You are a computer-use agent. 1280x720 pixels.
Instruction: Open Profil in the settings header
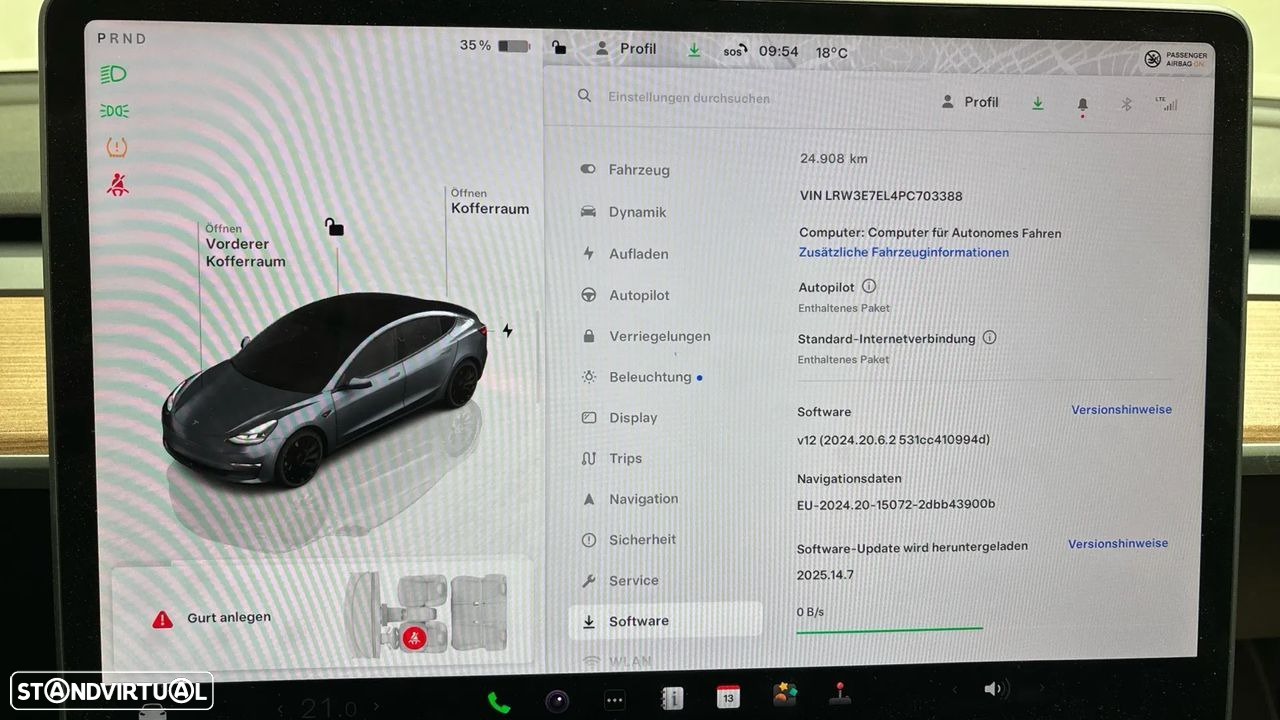(970, 102)
